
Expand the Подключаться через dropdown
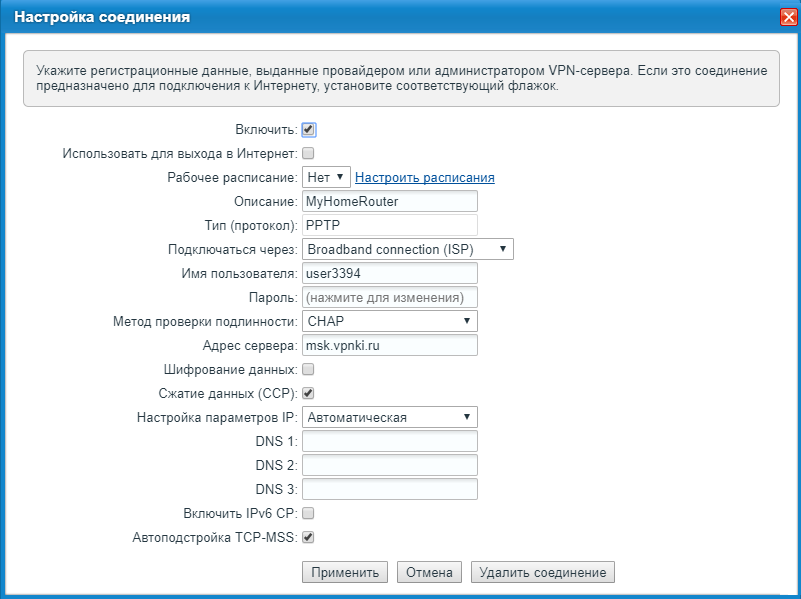click(x=407, y=249)
